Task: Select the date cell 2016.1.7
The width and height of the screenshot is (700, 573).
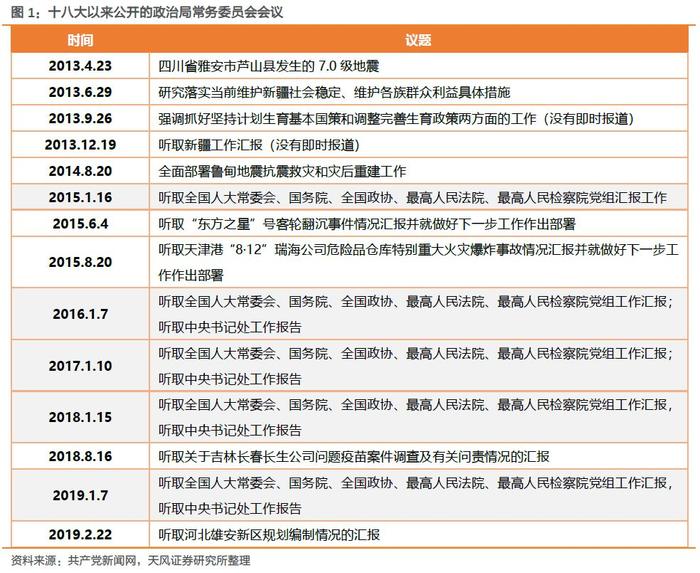Action: 80,314
